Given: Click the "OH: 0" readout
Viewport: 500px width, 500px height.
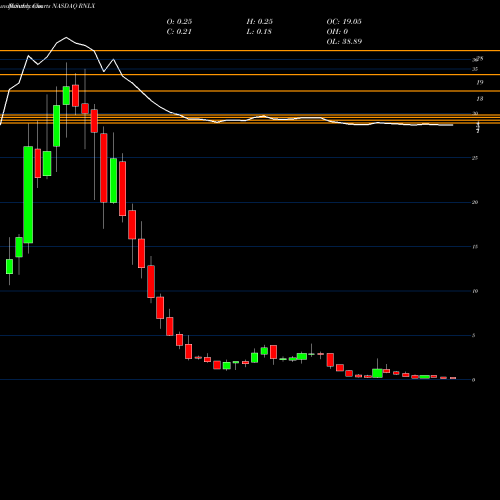Looking at the screenshot, I should click(337, 32).
